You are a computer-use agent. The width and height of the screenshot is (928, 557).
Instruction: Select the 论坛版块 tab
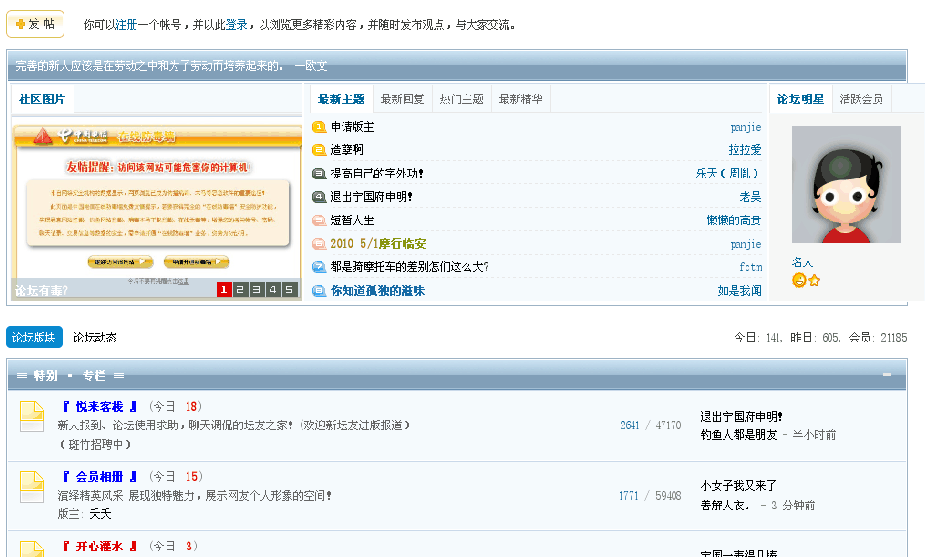34,337
